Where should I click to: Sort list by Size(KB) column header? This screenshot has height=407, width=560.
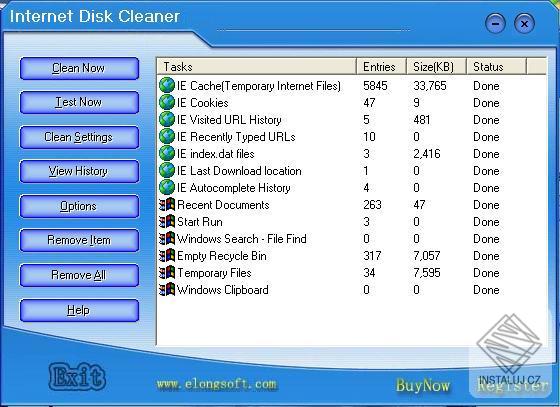click(436, 67)
